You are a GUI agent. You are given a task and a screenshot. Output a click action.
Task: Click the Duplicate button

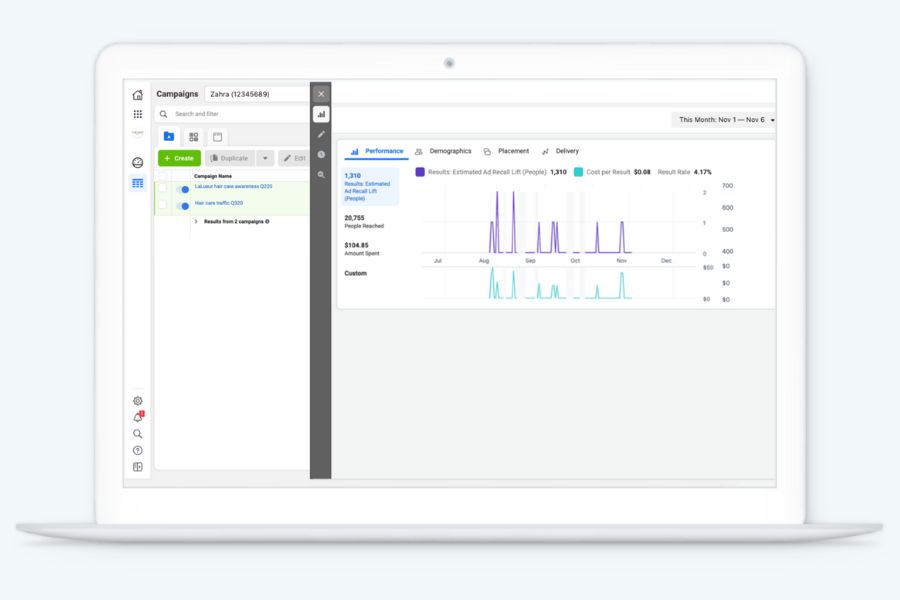point(230,158)
